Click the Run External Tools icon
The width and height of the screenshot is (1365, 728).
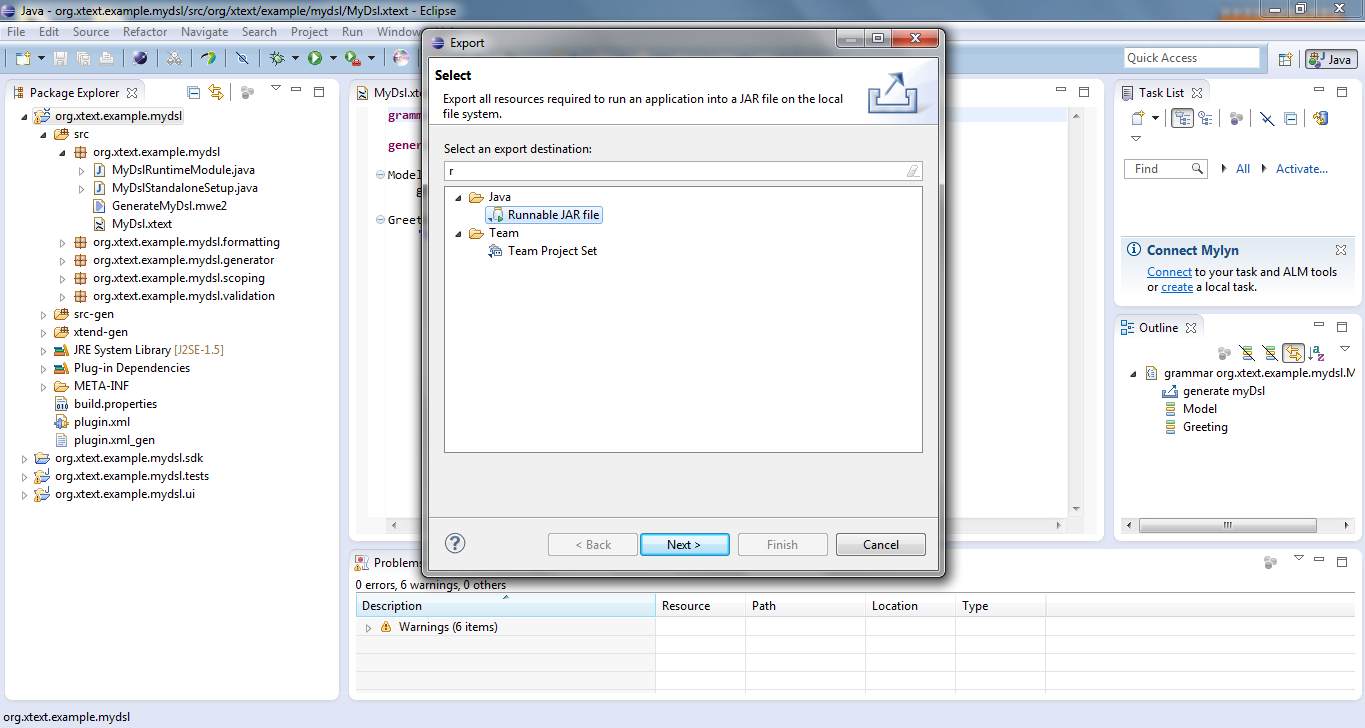pyautogui.click(x=352, y=58)
